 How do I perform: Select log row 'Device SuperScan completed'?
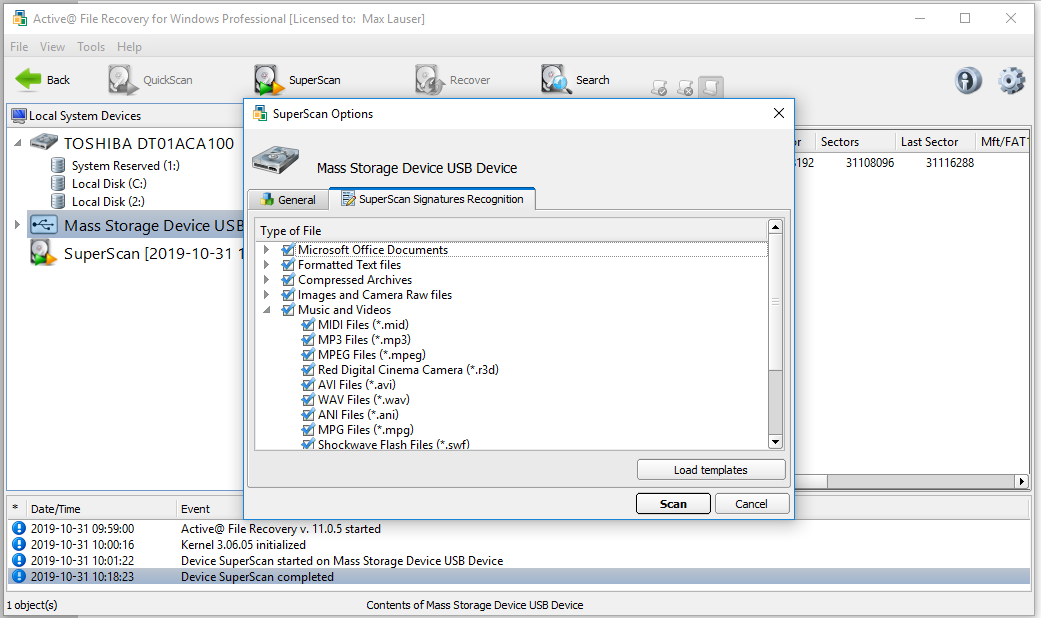pos(519,576)
